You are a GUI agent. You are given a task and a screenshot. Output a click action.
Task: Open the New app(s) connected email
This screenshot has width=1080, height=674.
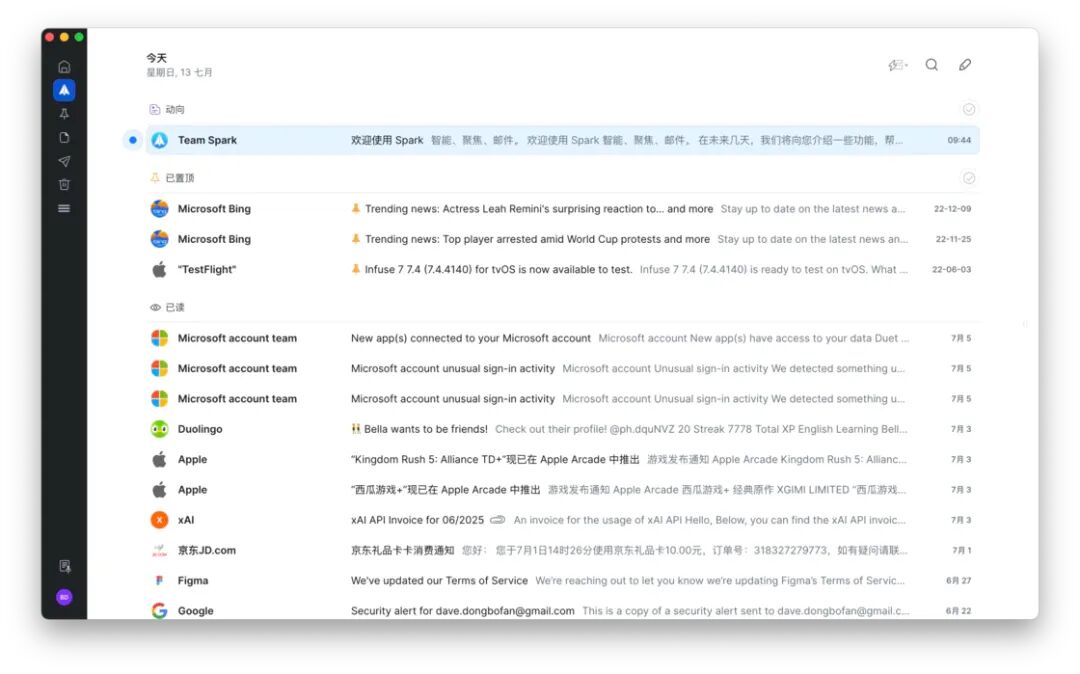pos(562,338)
